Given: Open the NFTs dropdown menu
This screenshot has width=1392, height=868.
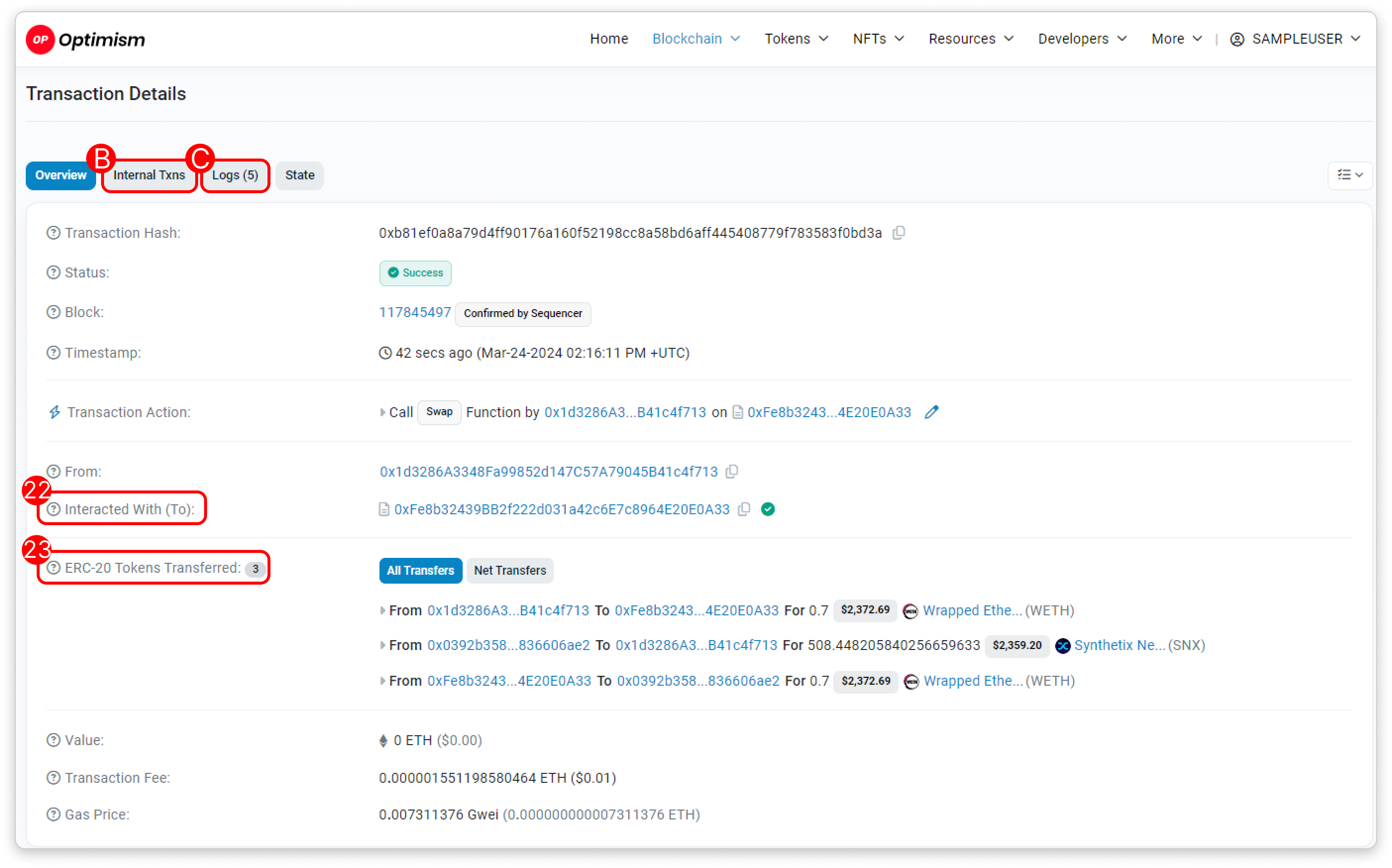Looking at the screenshot, I should [x=878, y=39].
